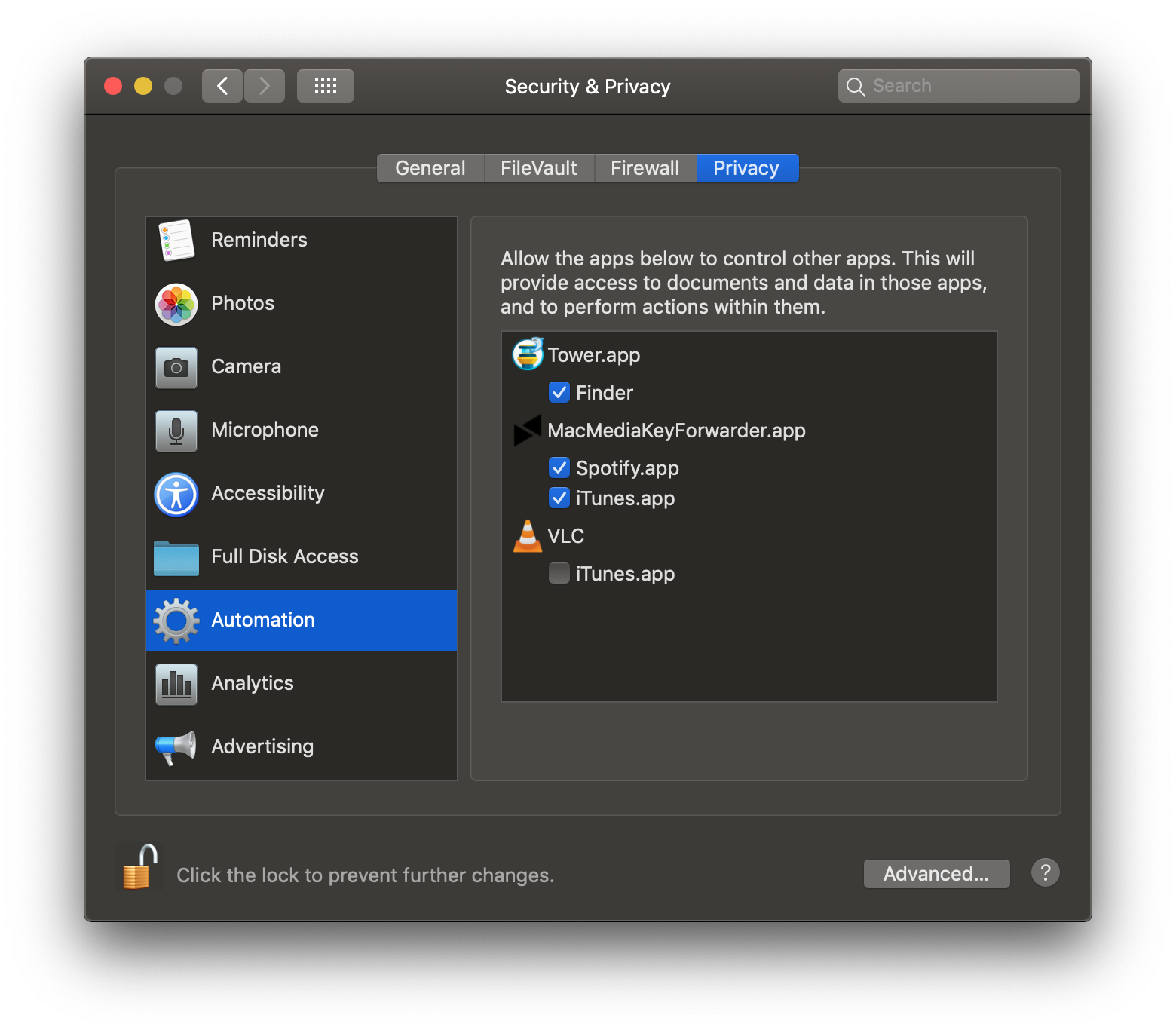Disable Spotify.app for MacMediaKeyForwarder

click(x=559, y=467)
